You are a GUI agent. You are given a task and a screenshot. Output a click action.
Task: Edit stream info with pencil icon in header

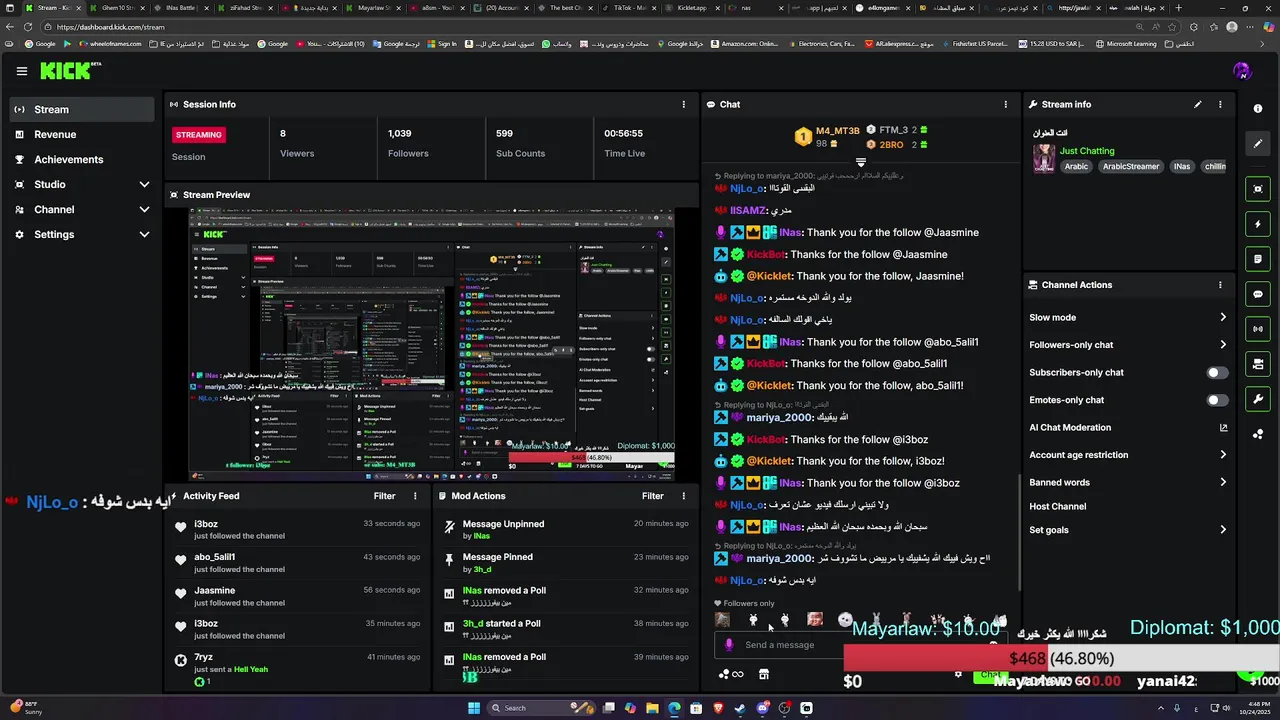[x=1198, y=104]
